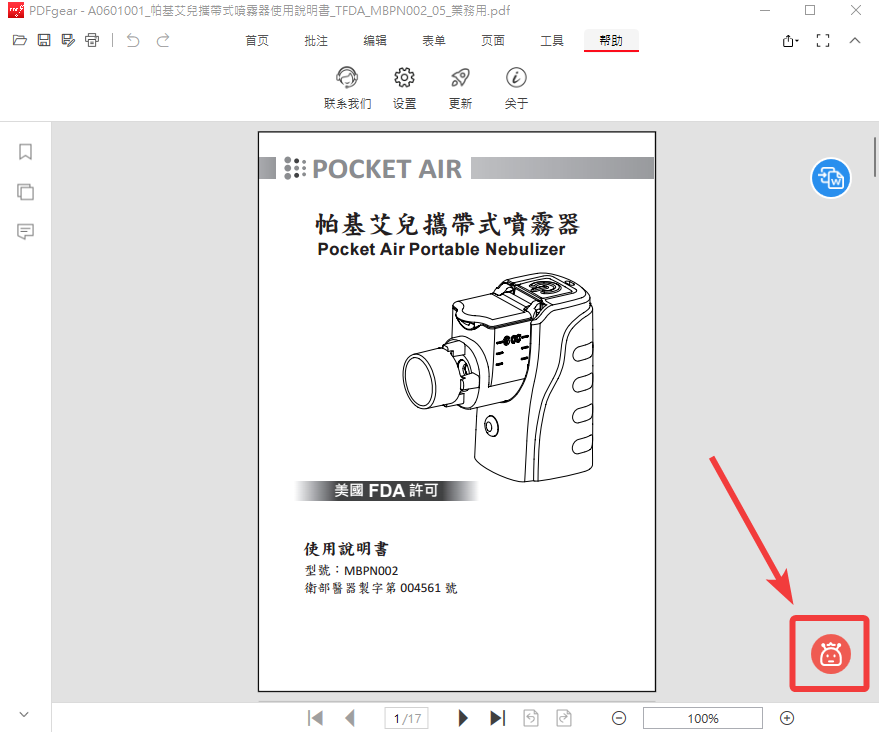Go to the 页面 tab
This screenshot has height=732, width=879.
pos(493,40)
